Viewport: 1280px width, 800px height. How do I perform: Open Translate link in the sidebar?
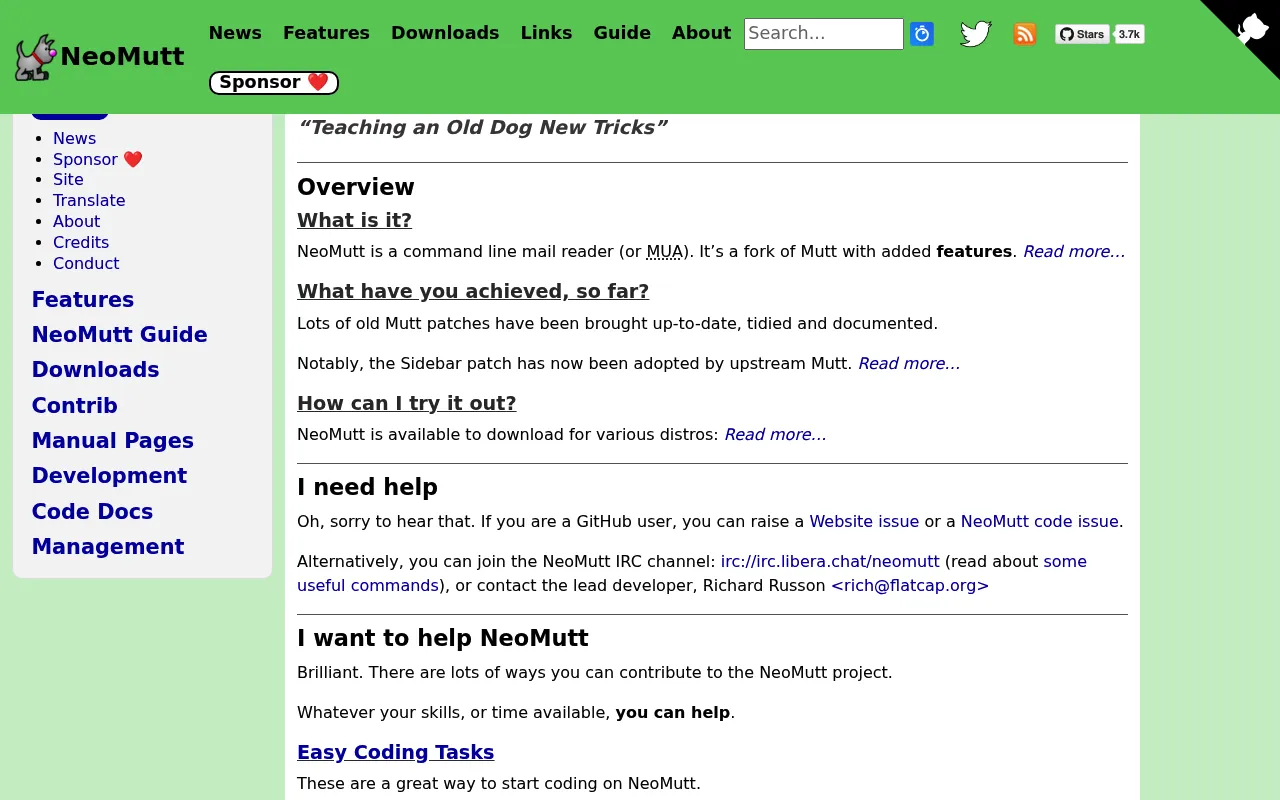pyautogui.click(x=89, y=201)
